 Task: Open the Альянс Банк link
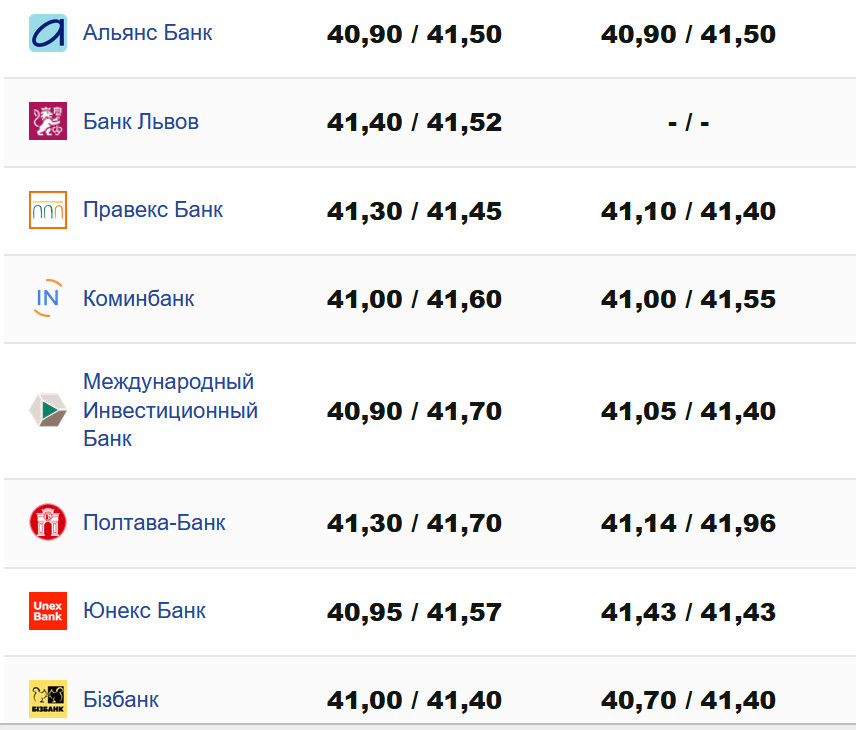pos(147,33)
